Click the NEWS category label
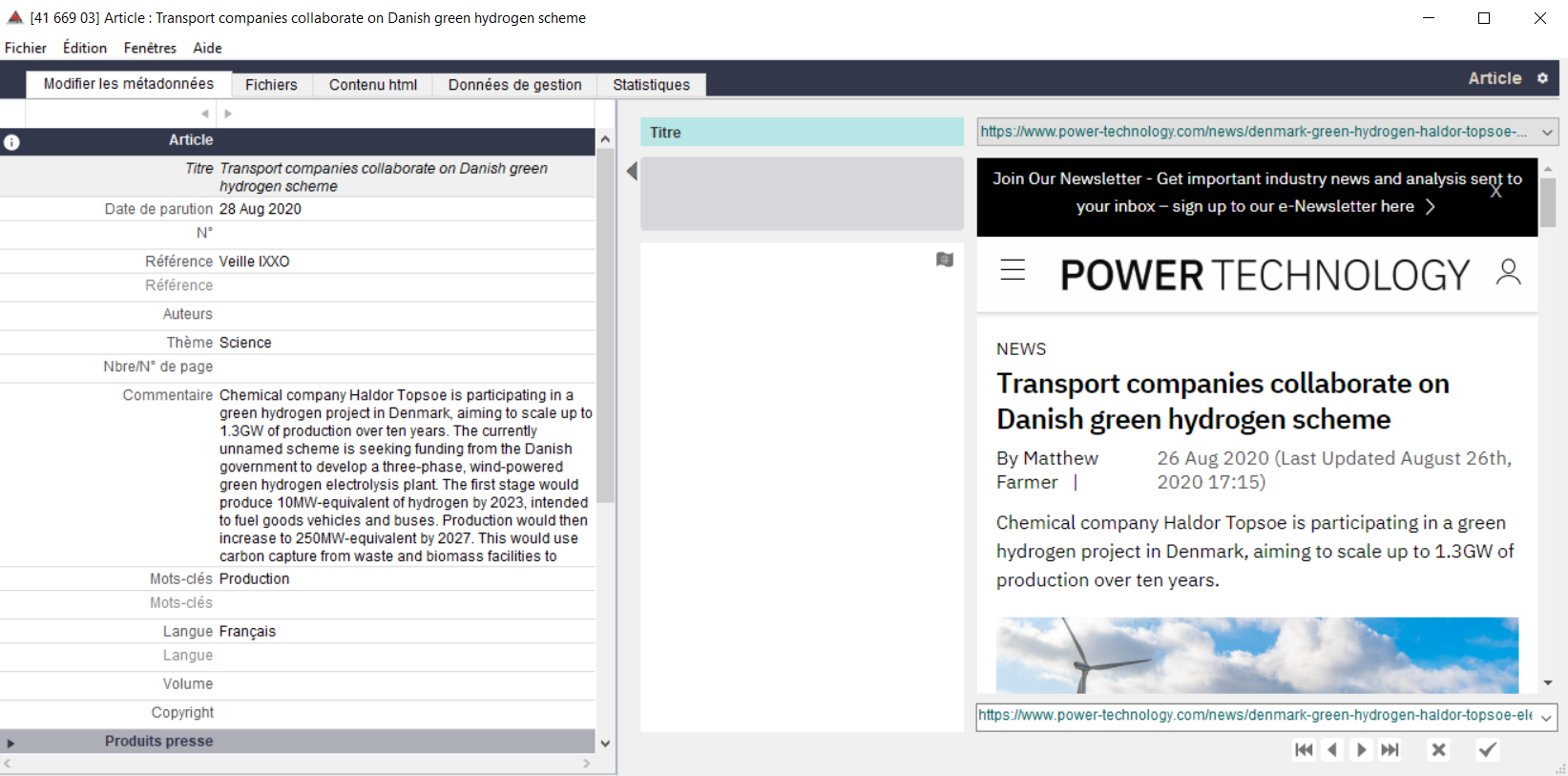The image size is (1568, 776). point(1021,349)
